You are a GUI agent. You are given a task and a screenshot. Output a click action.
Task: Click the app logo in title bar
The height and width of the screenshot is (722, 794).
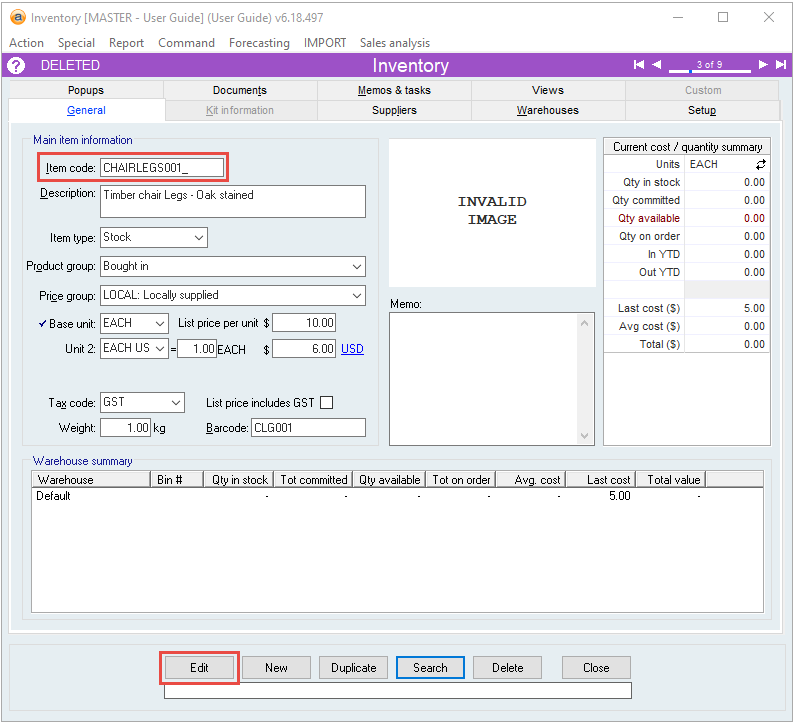pos(16,17)
